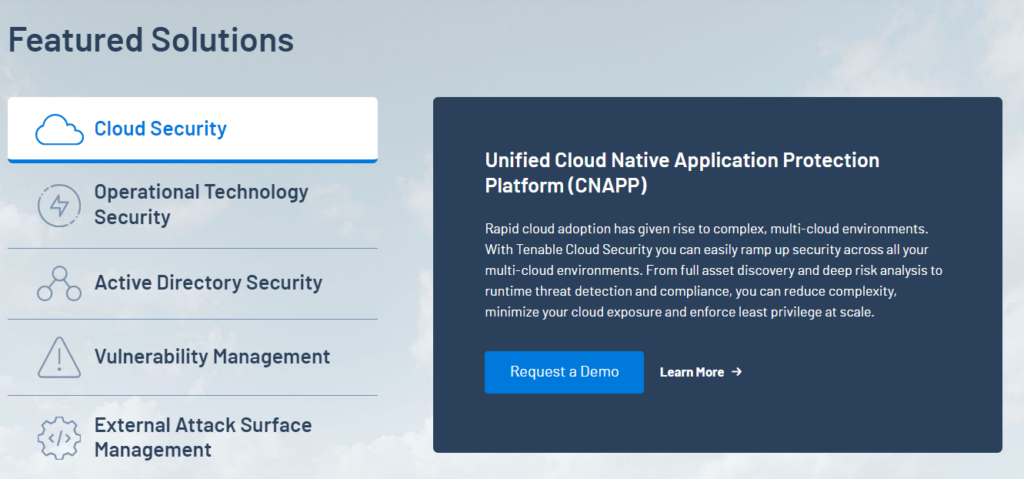Click the paragraph starting 'Rapid cloud adoption'

pyautogui.click(x=714, y=271)
